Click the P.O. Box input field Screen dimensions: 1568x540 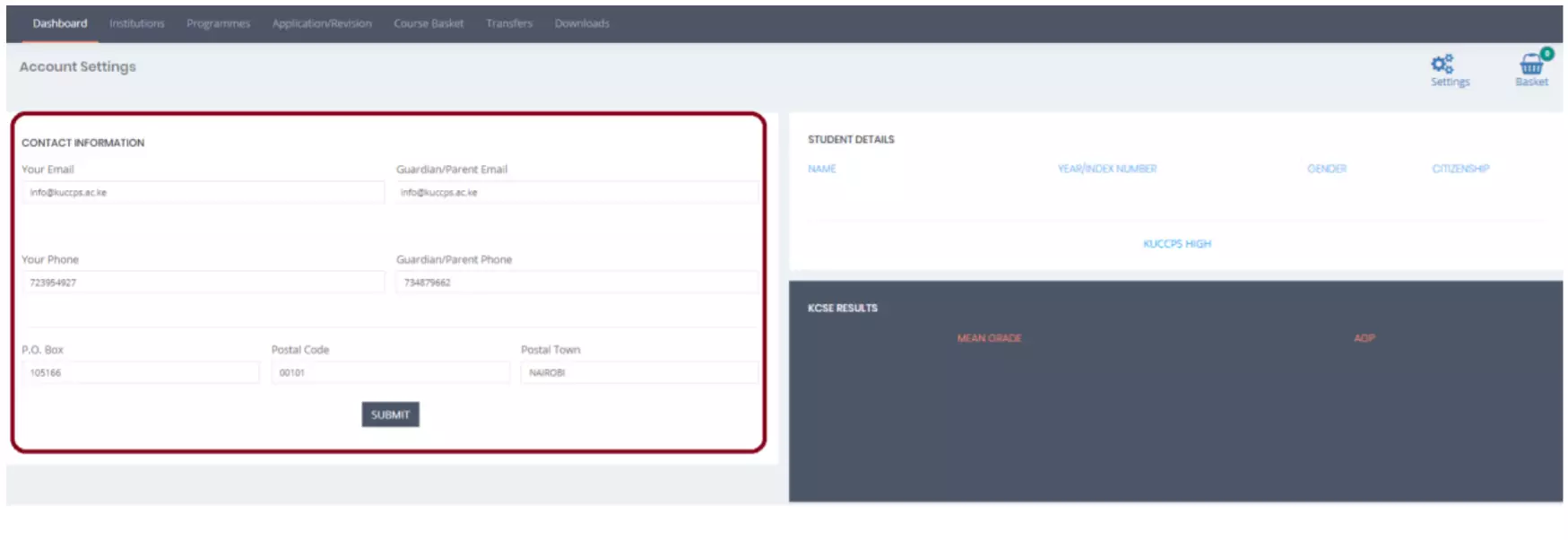(140, 372)
